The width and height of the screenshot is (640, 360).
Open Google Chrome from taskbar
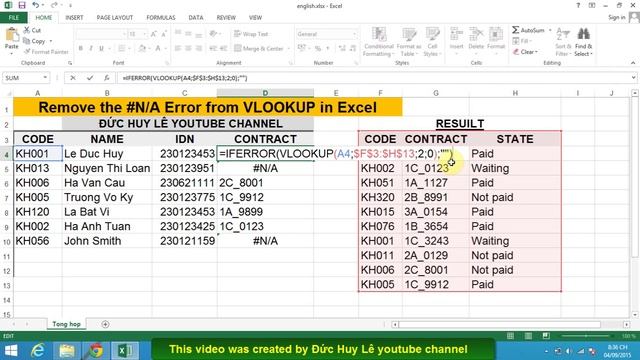point(96,350)
